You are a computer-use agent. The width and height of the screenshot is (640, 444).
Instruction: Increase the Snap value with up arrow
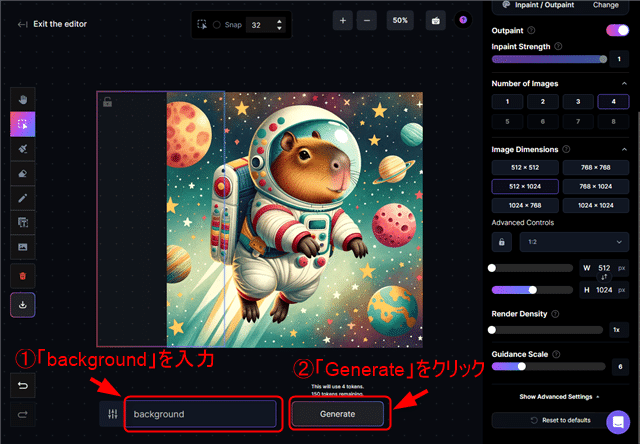pos(279,21)
